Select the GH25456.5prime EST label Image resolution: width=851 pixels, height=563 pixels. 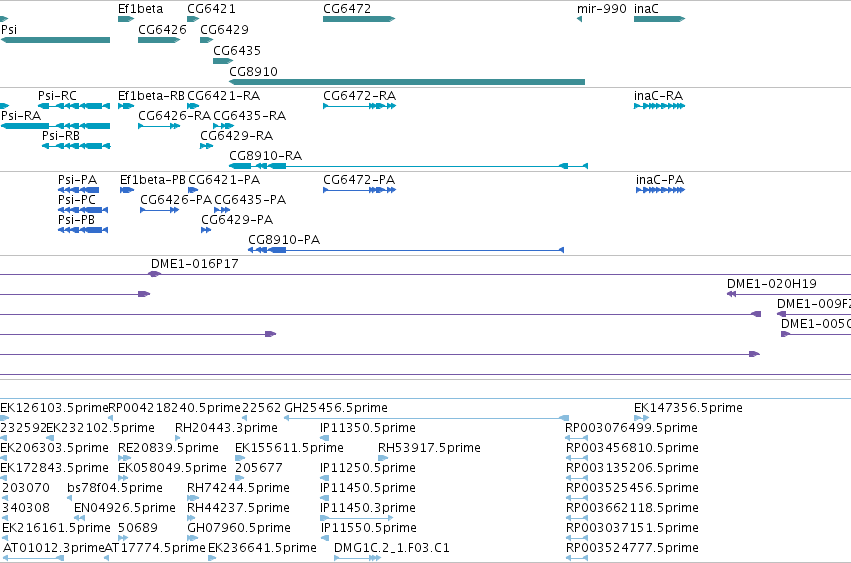[x=336, y=408]
